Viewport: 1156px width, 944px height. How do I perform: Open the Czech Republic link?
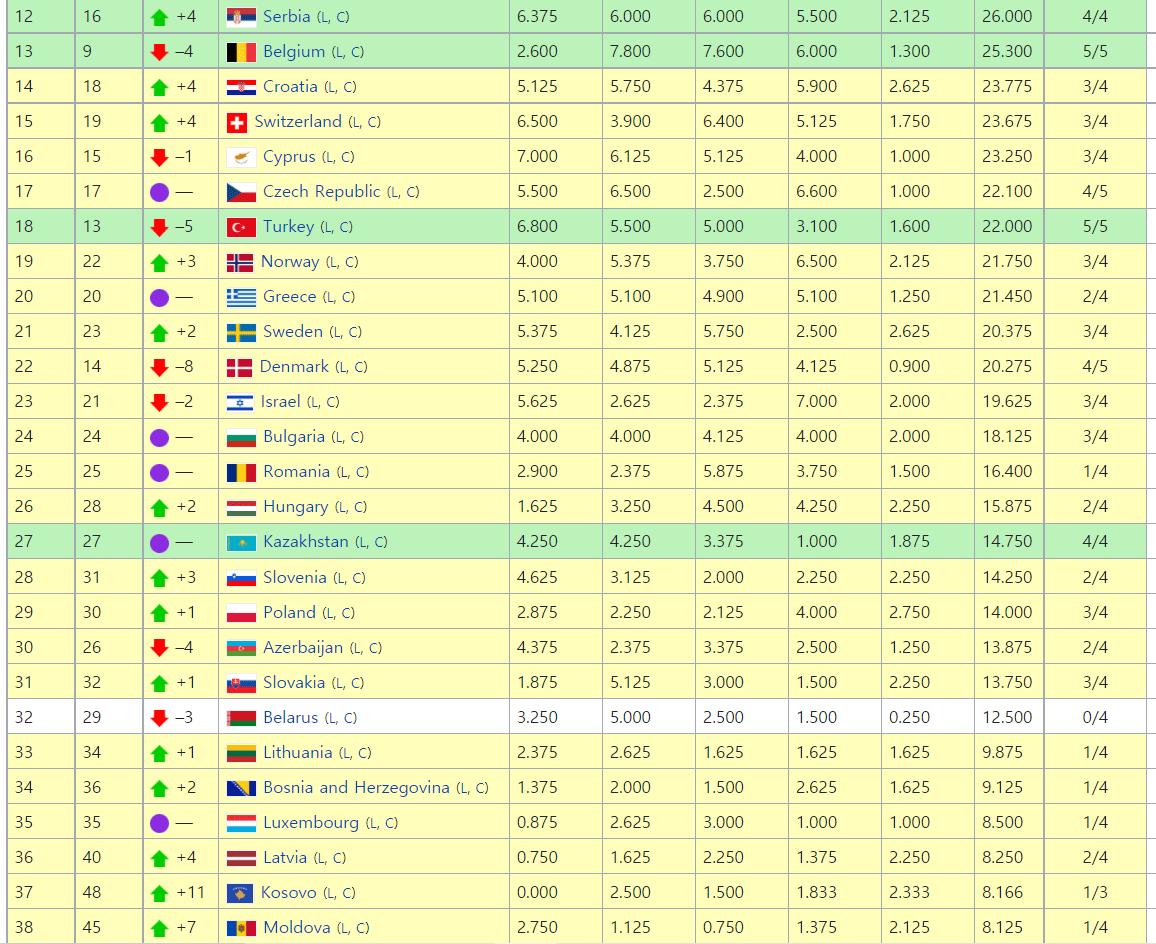(321, 192)
